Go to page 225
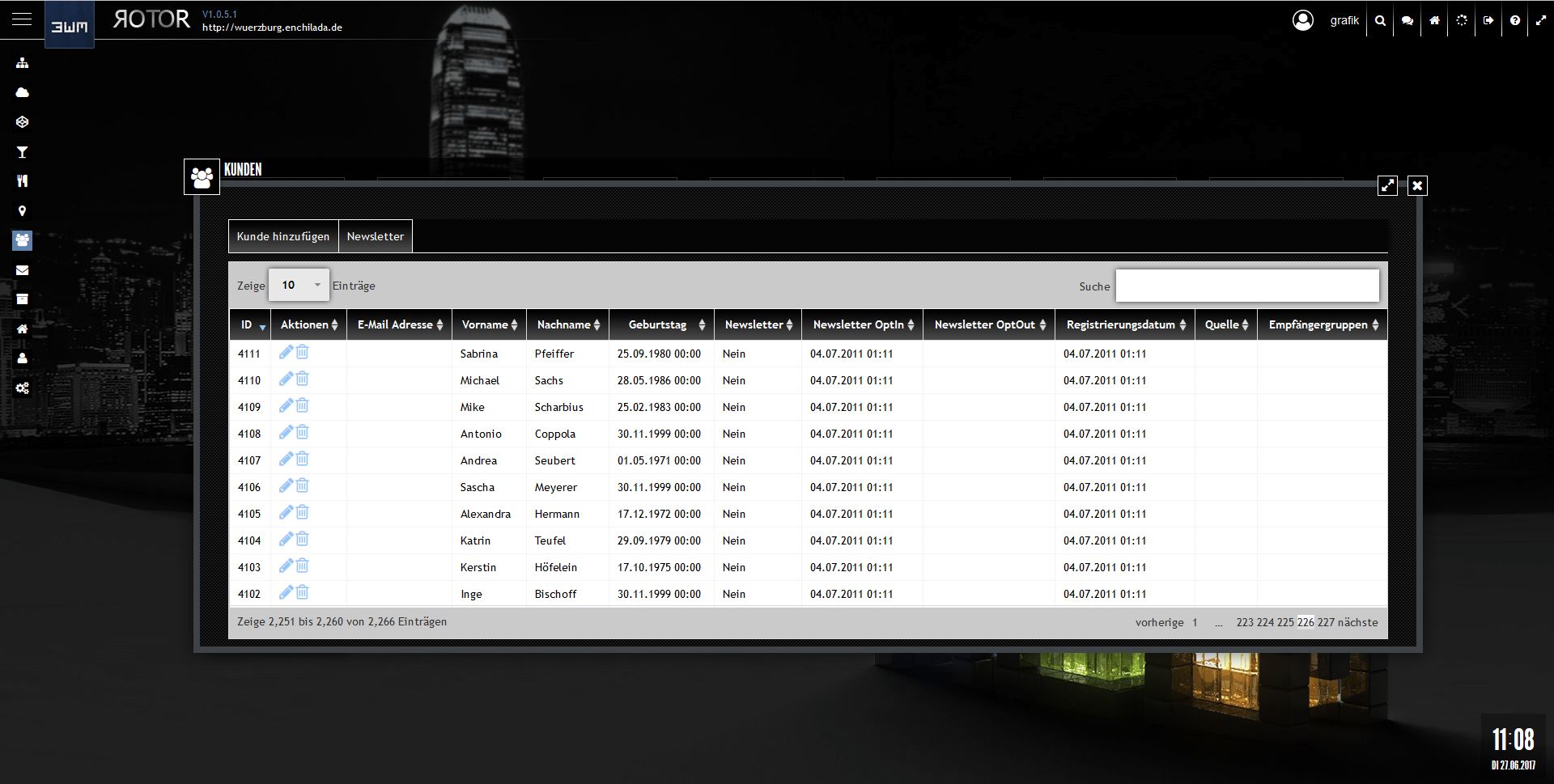 (x=1285, y=622)
